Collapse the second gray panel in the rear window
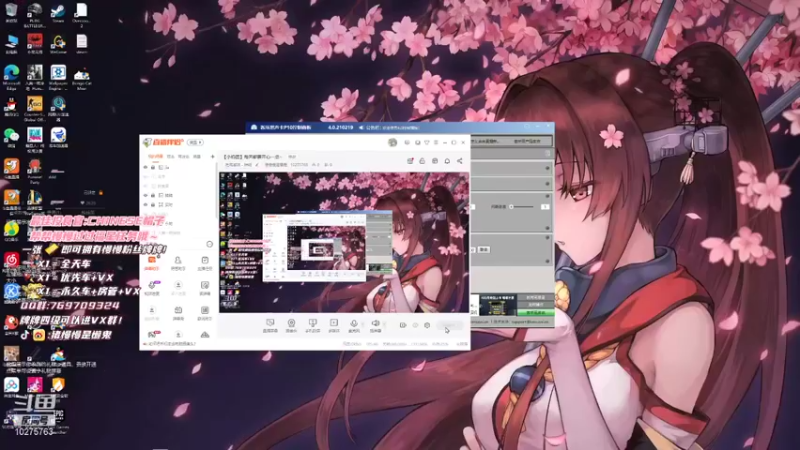800x450 pixels. 547,184
